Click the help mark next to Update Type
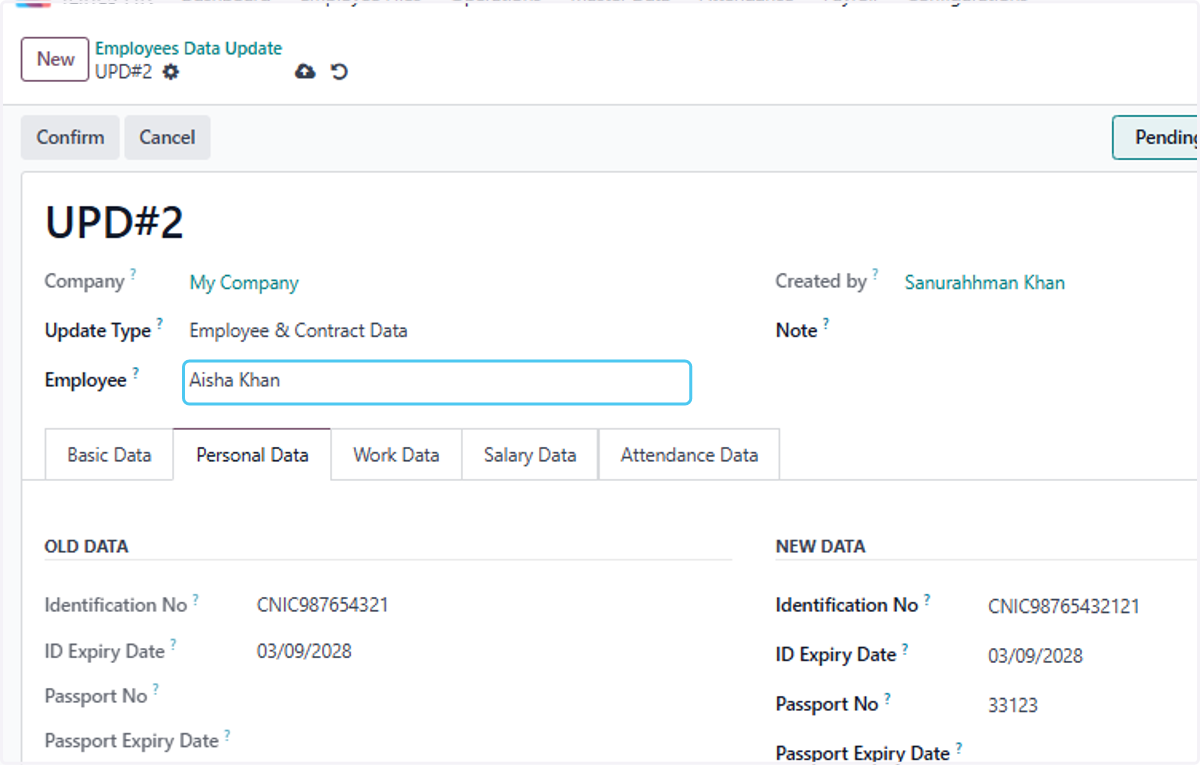 click(x=160, y=323)
